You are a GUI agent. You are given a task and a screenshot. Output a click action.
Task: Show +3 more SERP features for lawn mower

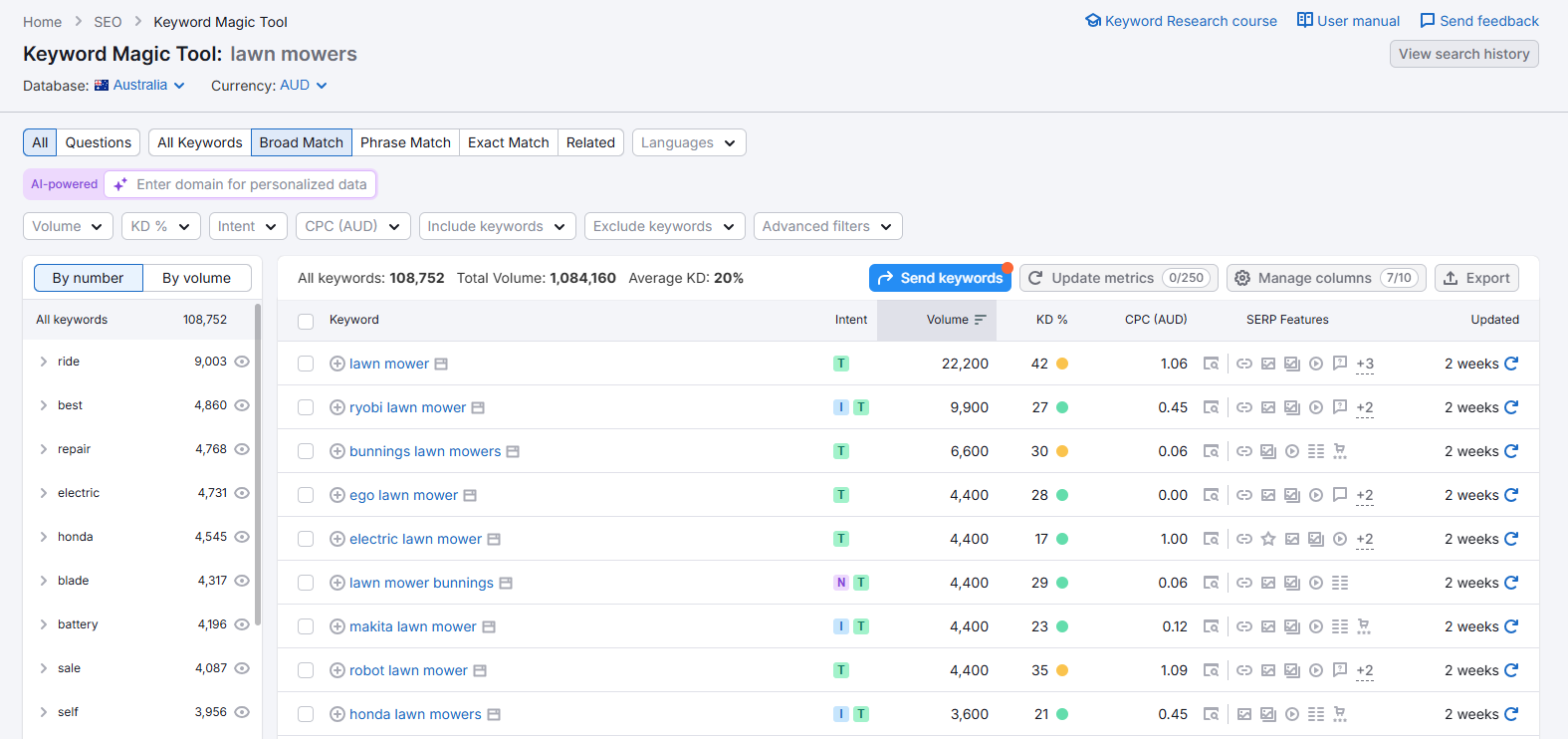(1365, 365)
